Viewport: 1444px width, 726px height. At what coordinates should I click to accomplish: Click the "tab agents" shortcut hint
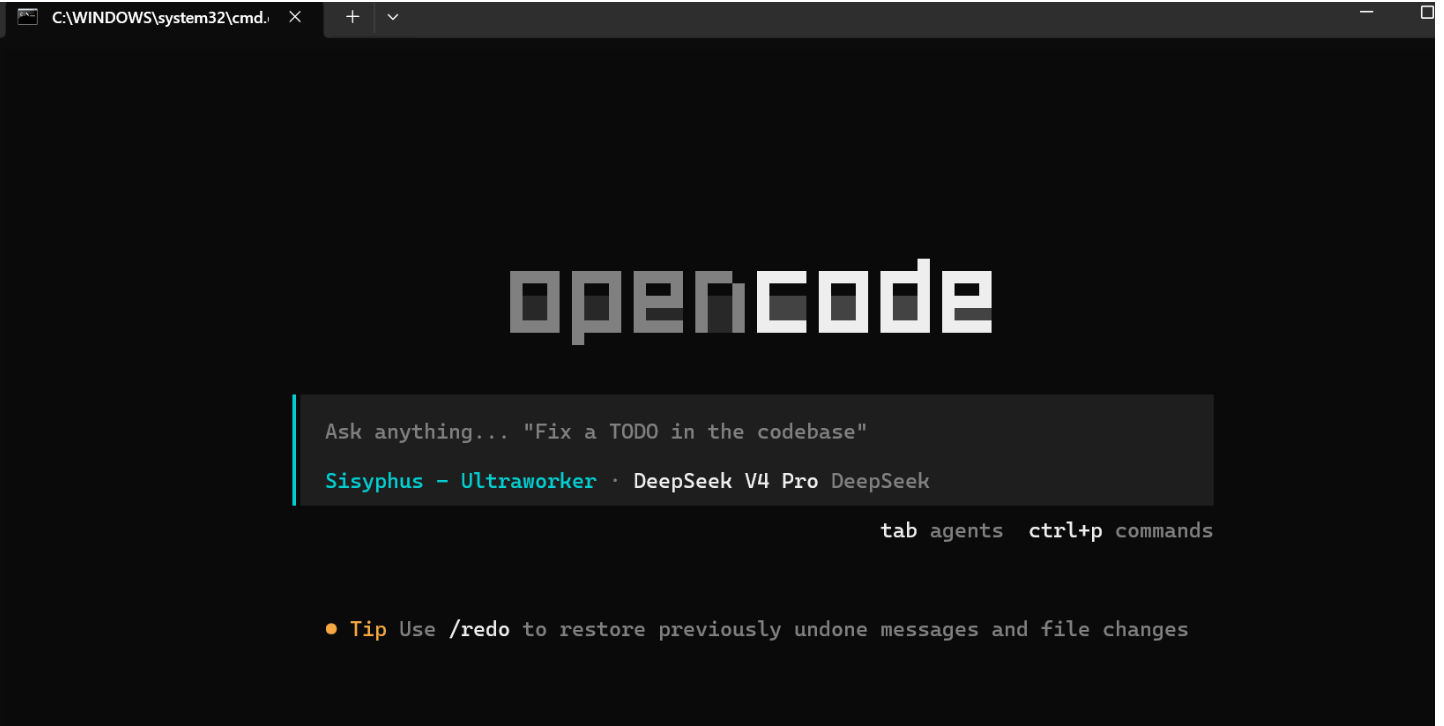(x=942, y=530)
